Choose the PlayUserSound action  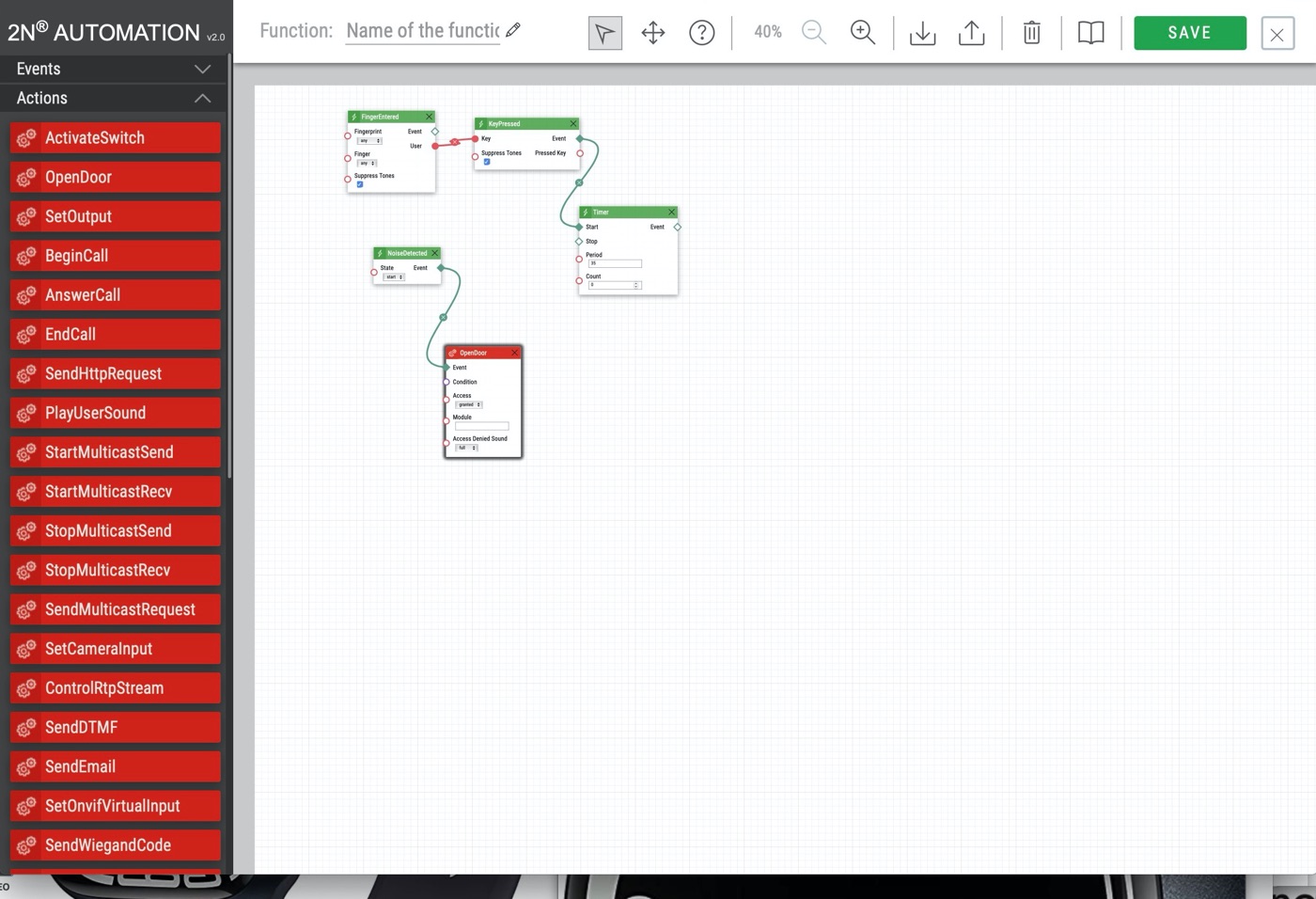(116, 414)
